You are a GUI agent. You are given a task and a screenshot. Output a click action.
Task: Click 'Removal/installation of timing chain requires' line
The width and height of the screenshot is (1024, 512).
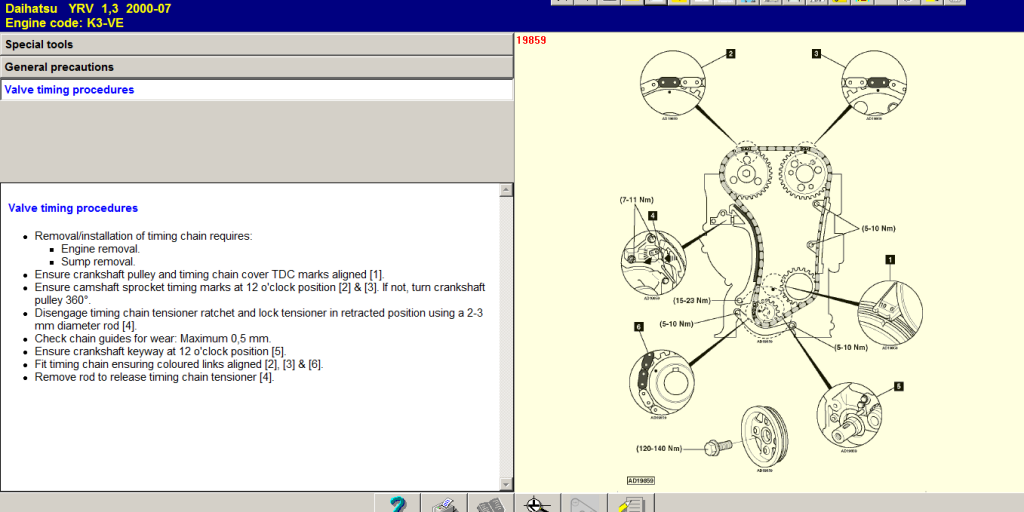tap(143, 236)
